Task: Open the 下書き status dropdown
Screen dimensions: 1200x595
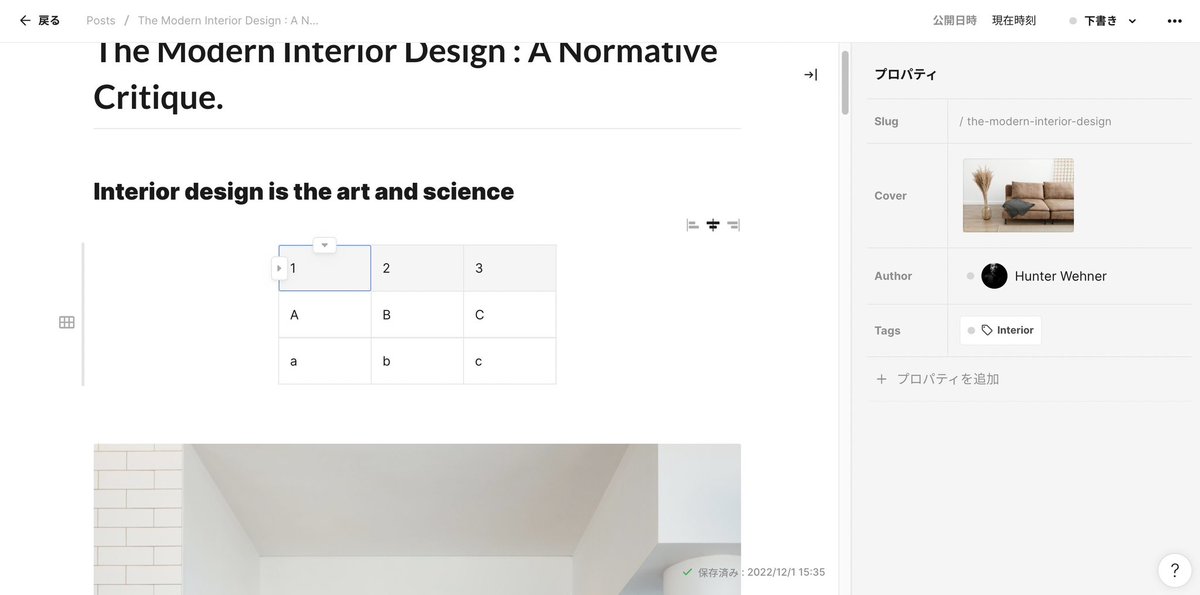Action: (1103, 21)
